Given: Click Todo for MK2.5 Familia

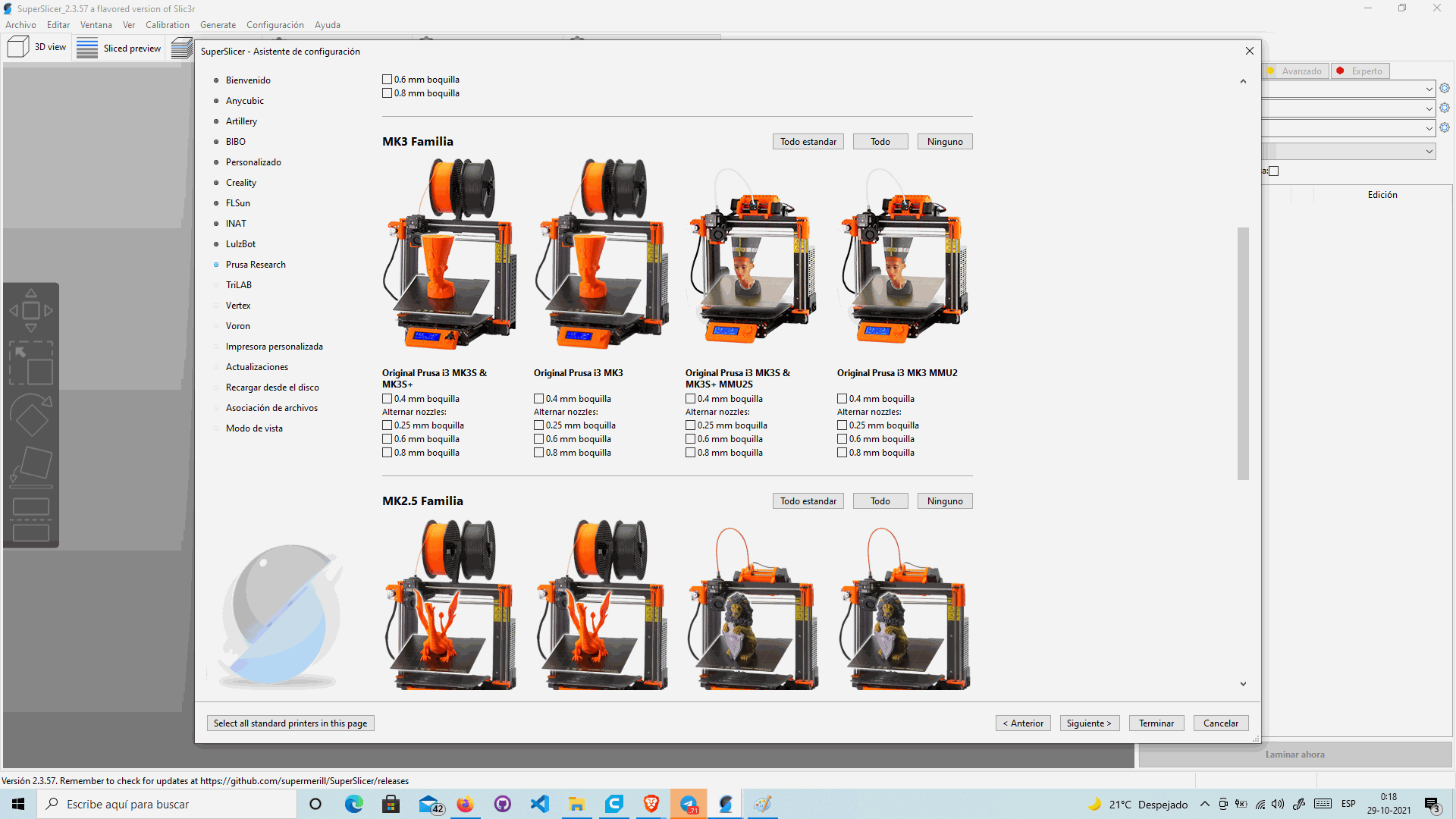Looking at the screenshot, I should pyautogui.click(x=880, y=501).
